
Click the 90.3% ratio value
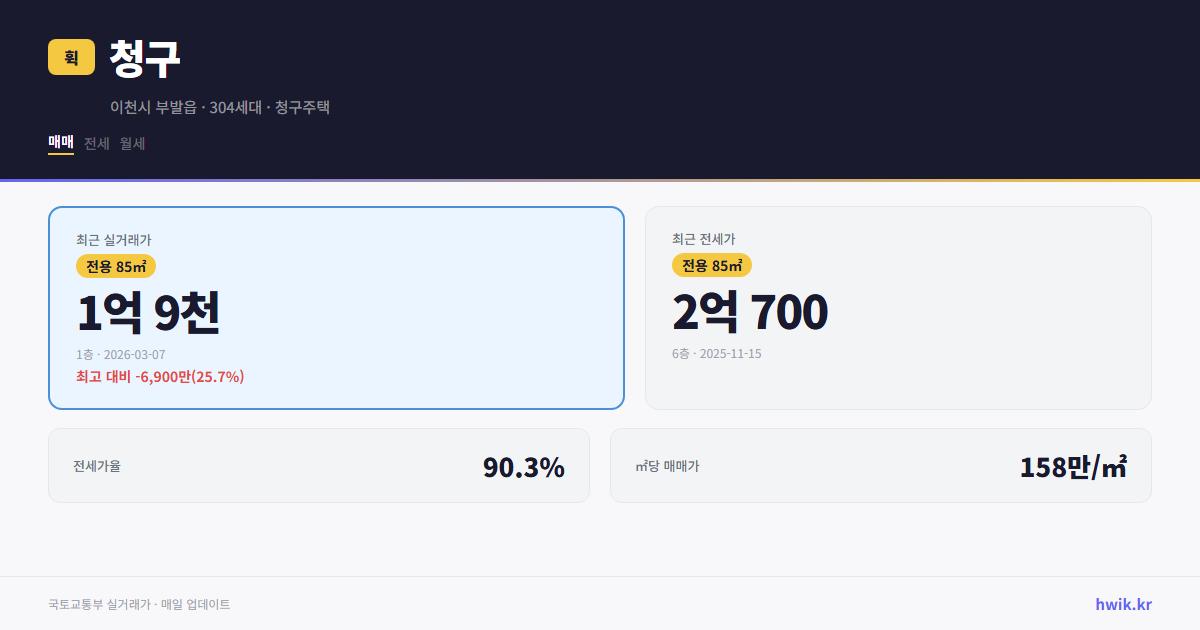coord(523,466)
